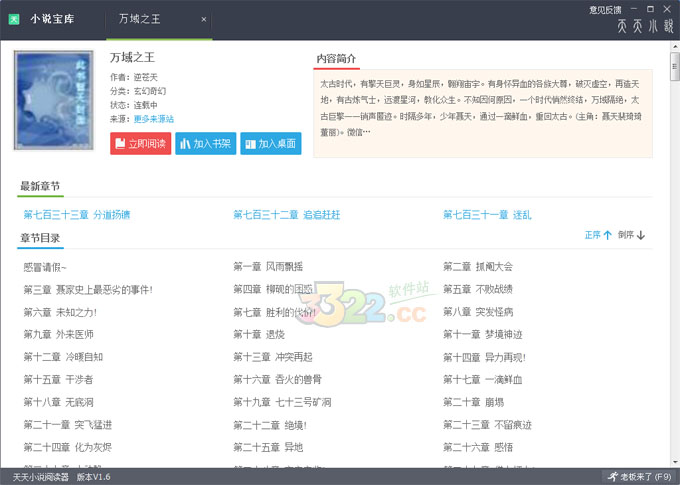This screenshot has height=485, width=680.
Task: Add book via 加入书架 button
Action: pyautogui.click(x=206, y=144)
